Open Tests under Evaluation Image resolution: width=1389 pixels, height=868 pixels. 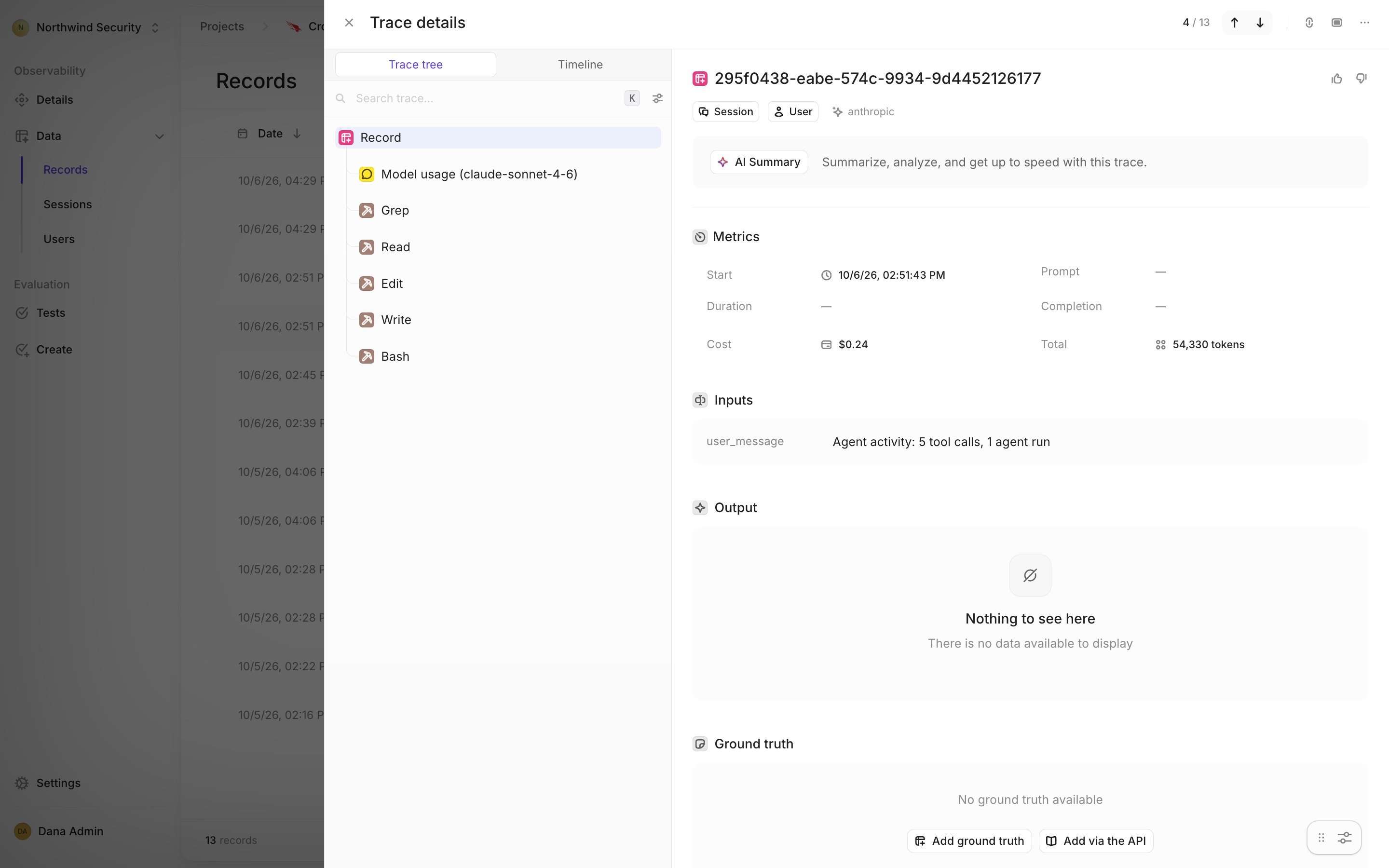51,313
